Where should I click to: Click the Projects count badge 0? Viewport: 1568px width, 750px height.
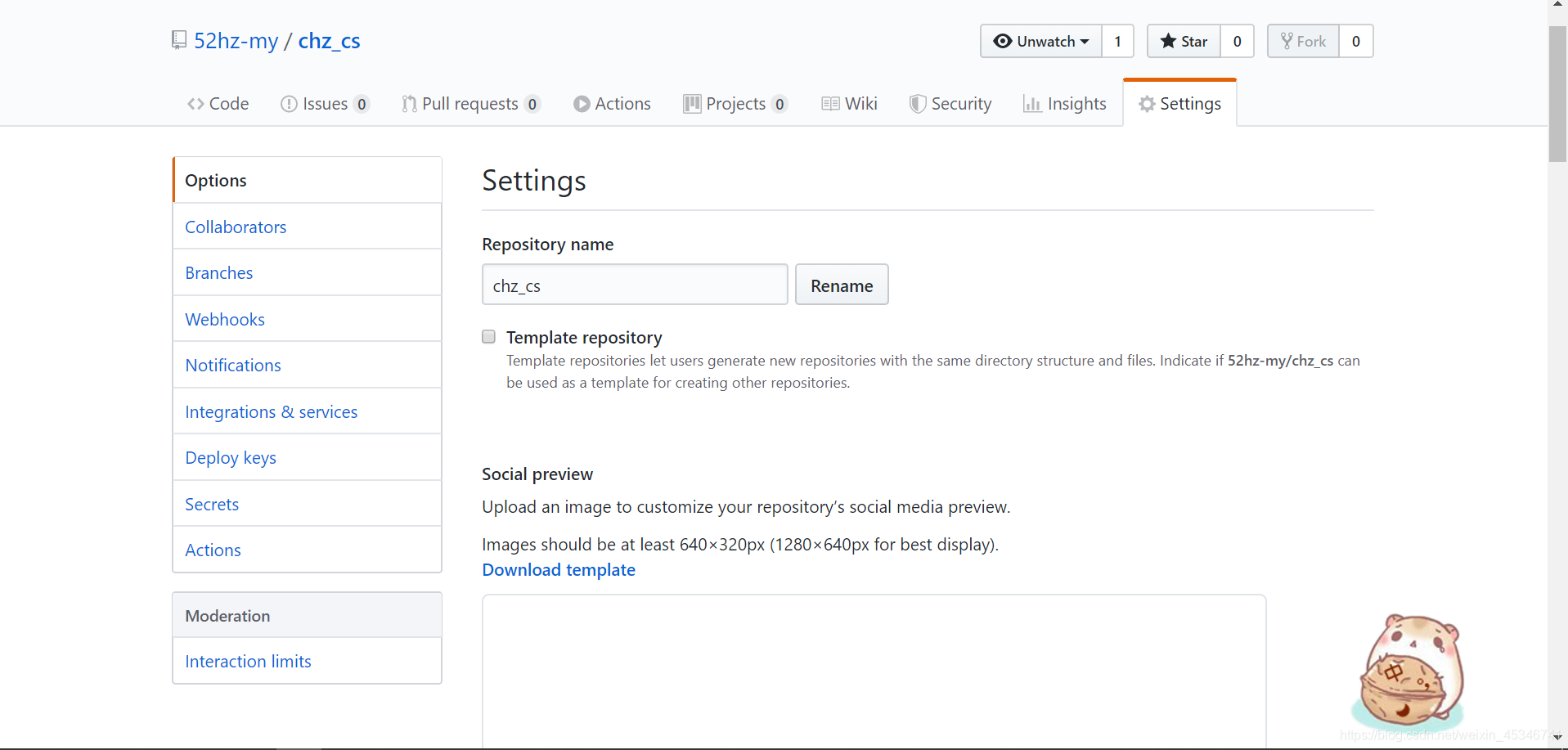click(780, 104)
